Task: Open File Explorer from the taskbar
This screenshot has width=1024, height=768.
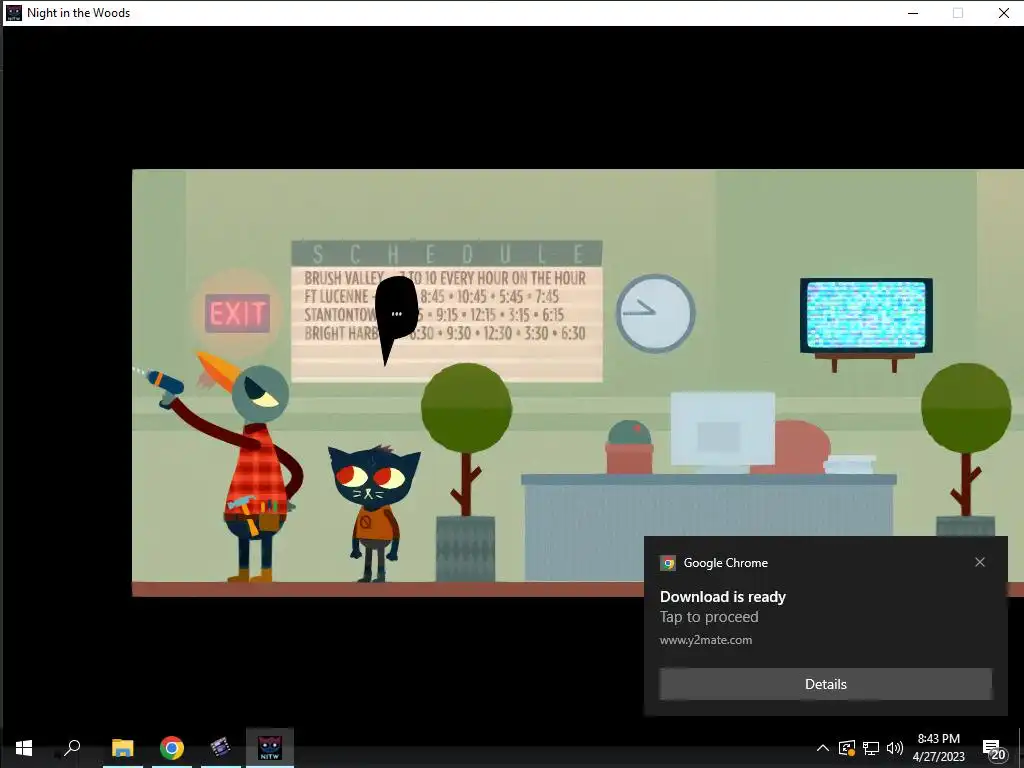Action: (x=123, y=748)
